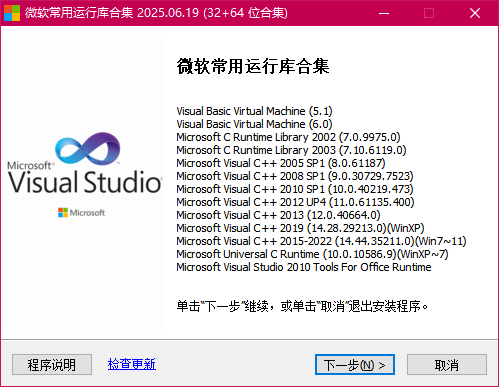Click Visual C++ 2019 (WinXP) entry
The width and height of the screenshot is (499, 387).
pyautogui.click(x=300, y=228)
